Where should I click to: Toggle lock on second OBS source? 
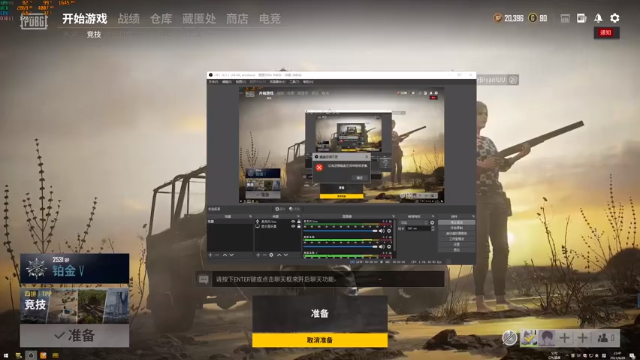click(x=299, y=226)
